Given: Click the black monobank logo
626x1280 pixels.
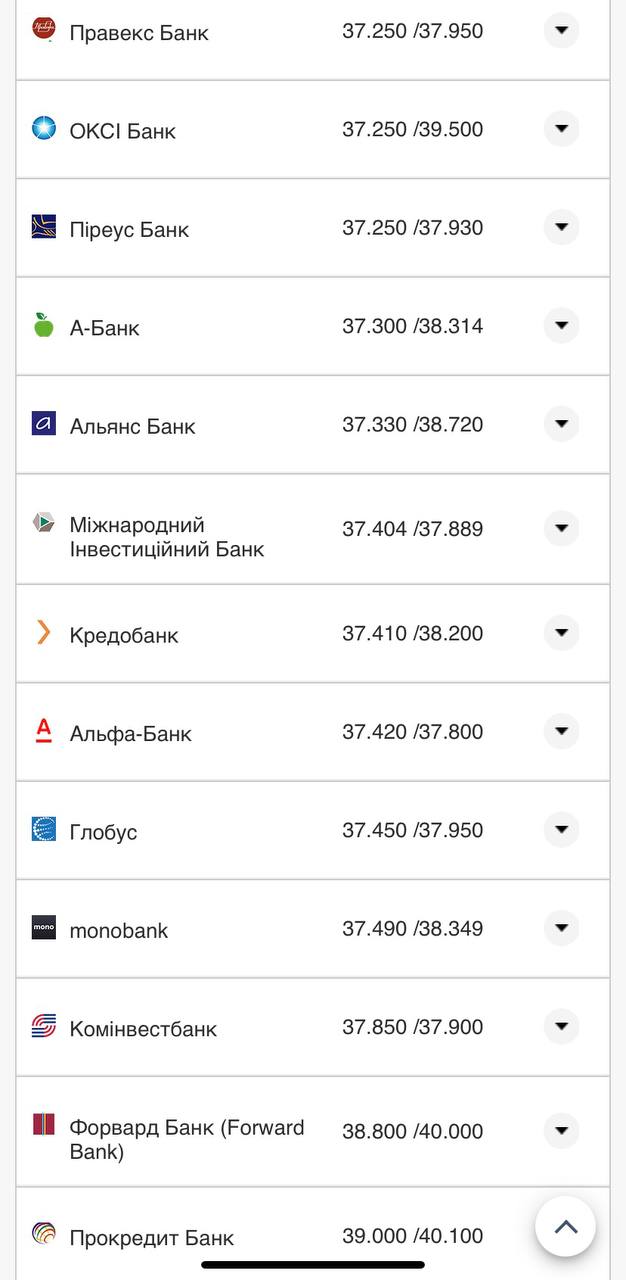Looking at the screenshot, I should click(x=42, y=928).
